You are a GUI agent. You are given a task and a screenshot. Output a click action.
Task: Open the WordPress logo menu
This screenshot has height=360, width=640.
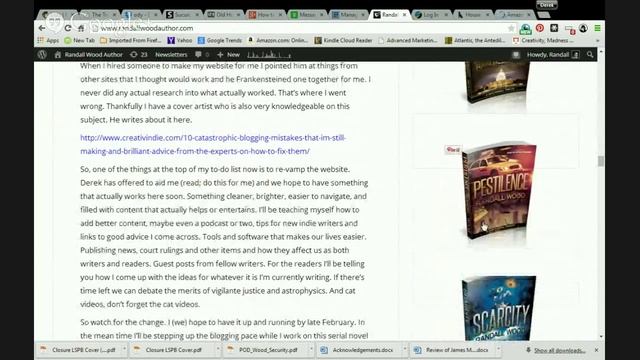coord(42,54)
